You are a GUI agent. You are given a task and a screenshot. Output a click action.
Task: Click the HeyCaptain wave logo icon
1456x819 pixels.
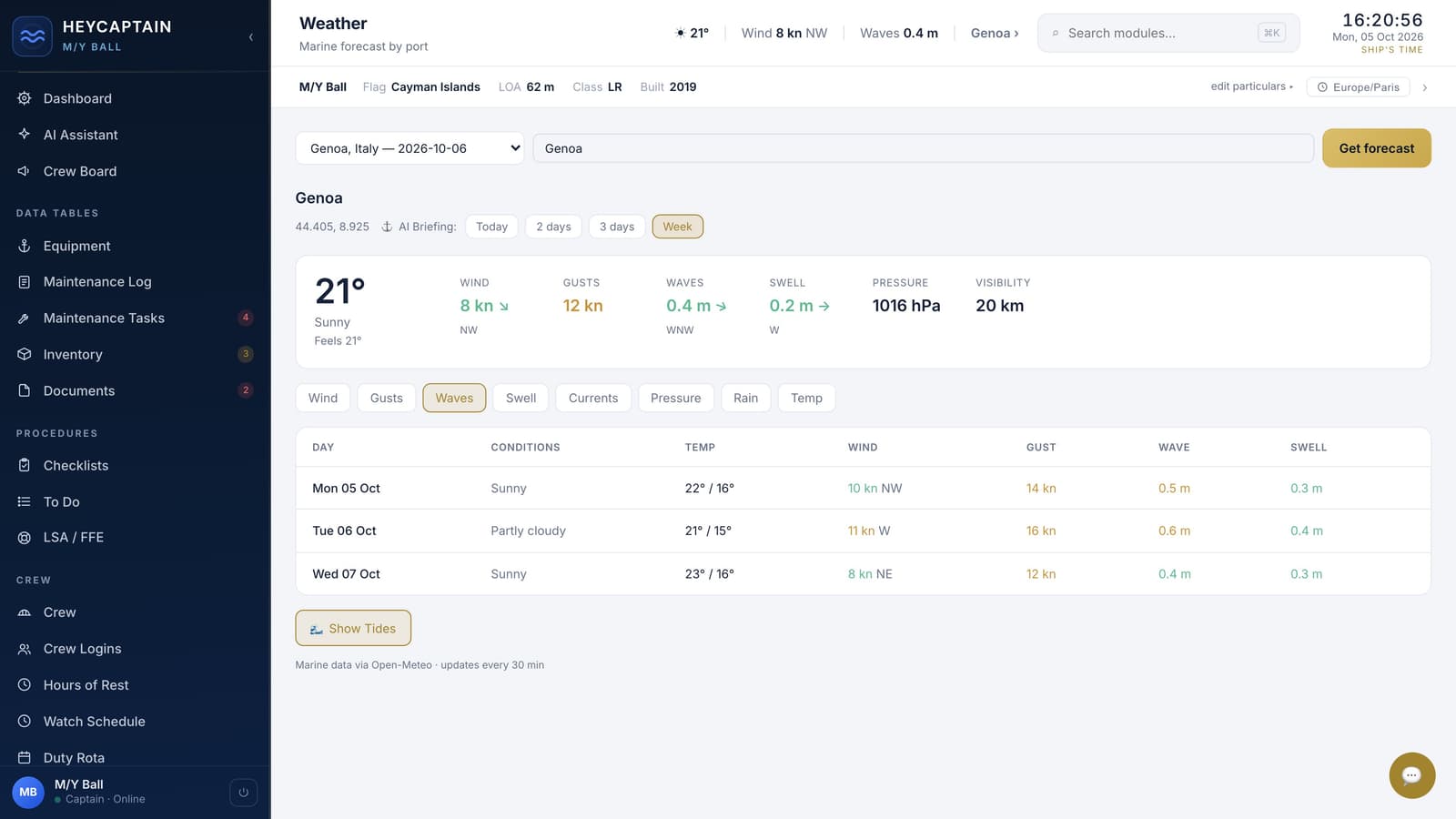click(x=32, y=36)
